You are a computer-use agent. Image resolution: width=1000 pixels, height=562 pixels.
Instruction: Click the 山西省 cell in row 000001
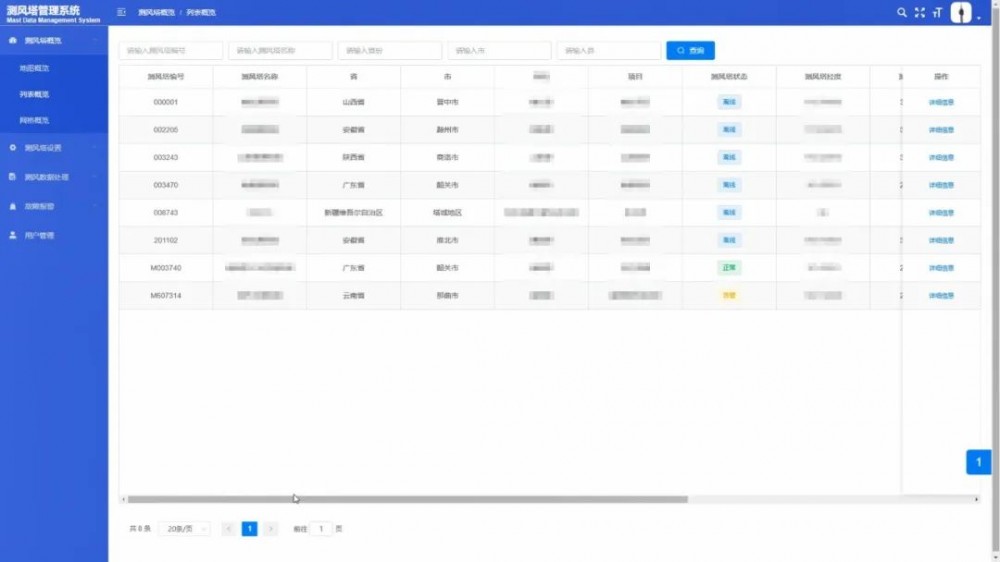(353, 102)
